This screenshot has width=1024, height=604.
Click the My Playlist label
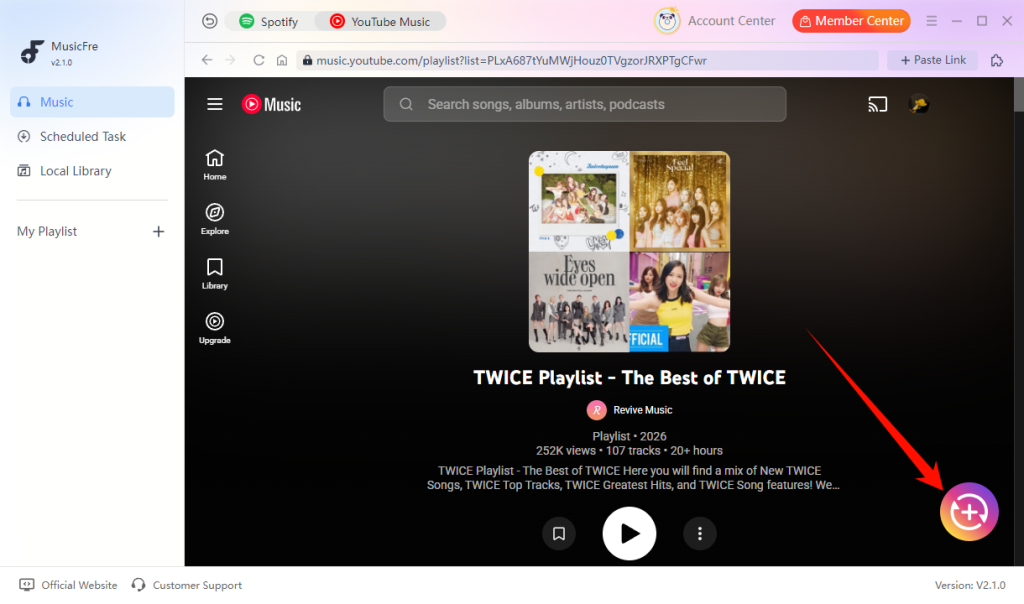[47, 232]
